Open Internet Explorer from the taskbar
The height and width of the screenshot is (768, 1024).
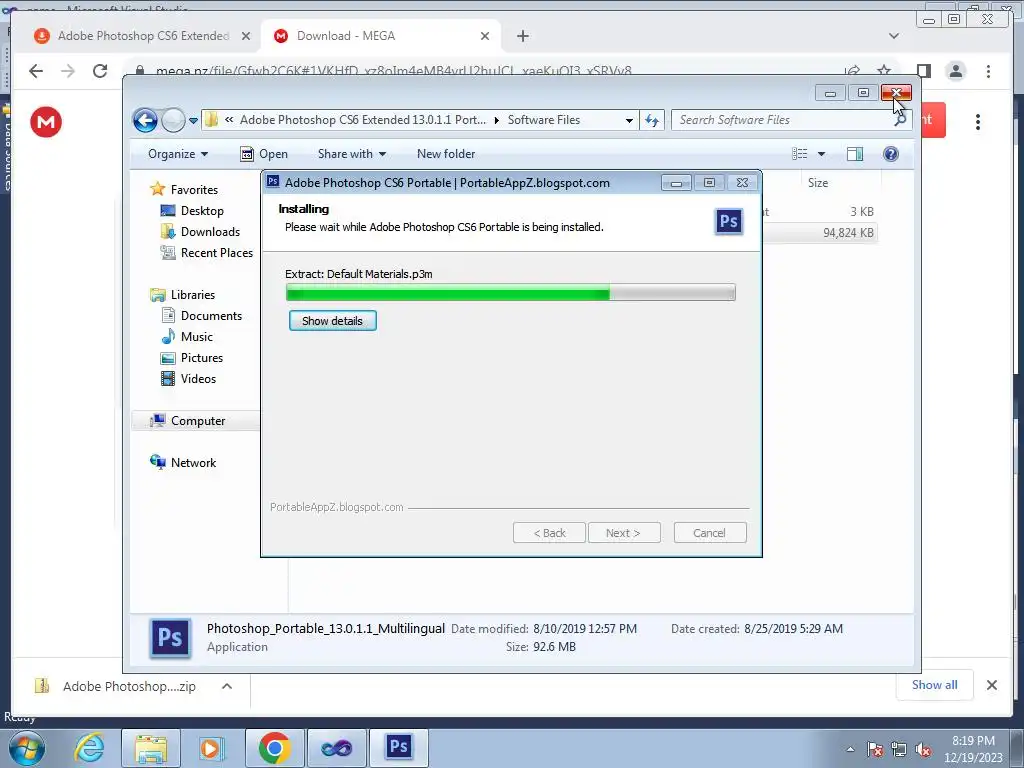89,748
